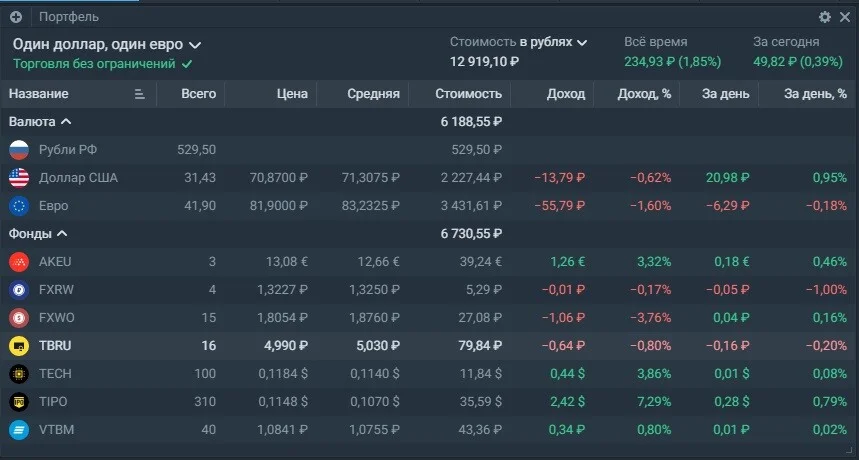Click AKEU value 39,24 €
Image resolution: width=859 pixels, height=460 pixels.
(x=480, y=262)
